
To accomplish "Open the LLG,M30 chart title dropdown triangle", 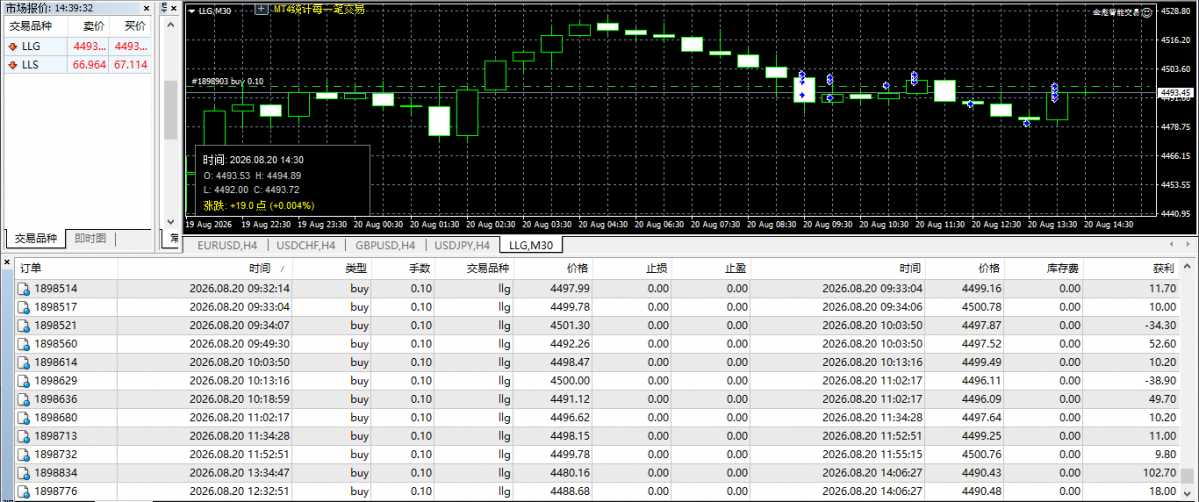I will point(192,10).
